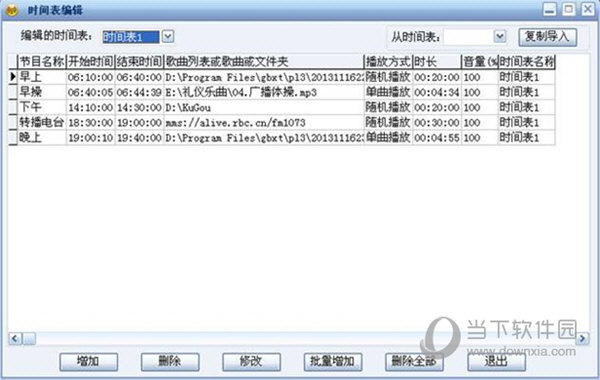Click the 随机播放 cell in the 下午 row
The image size is (600, 380).
(x=388, y=107)
